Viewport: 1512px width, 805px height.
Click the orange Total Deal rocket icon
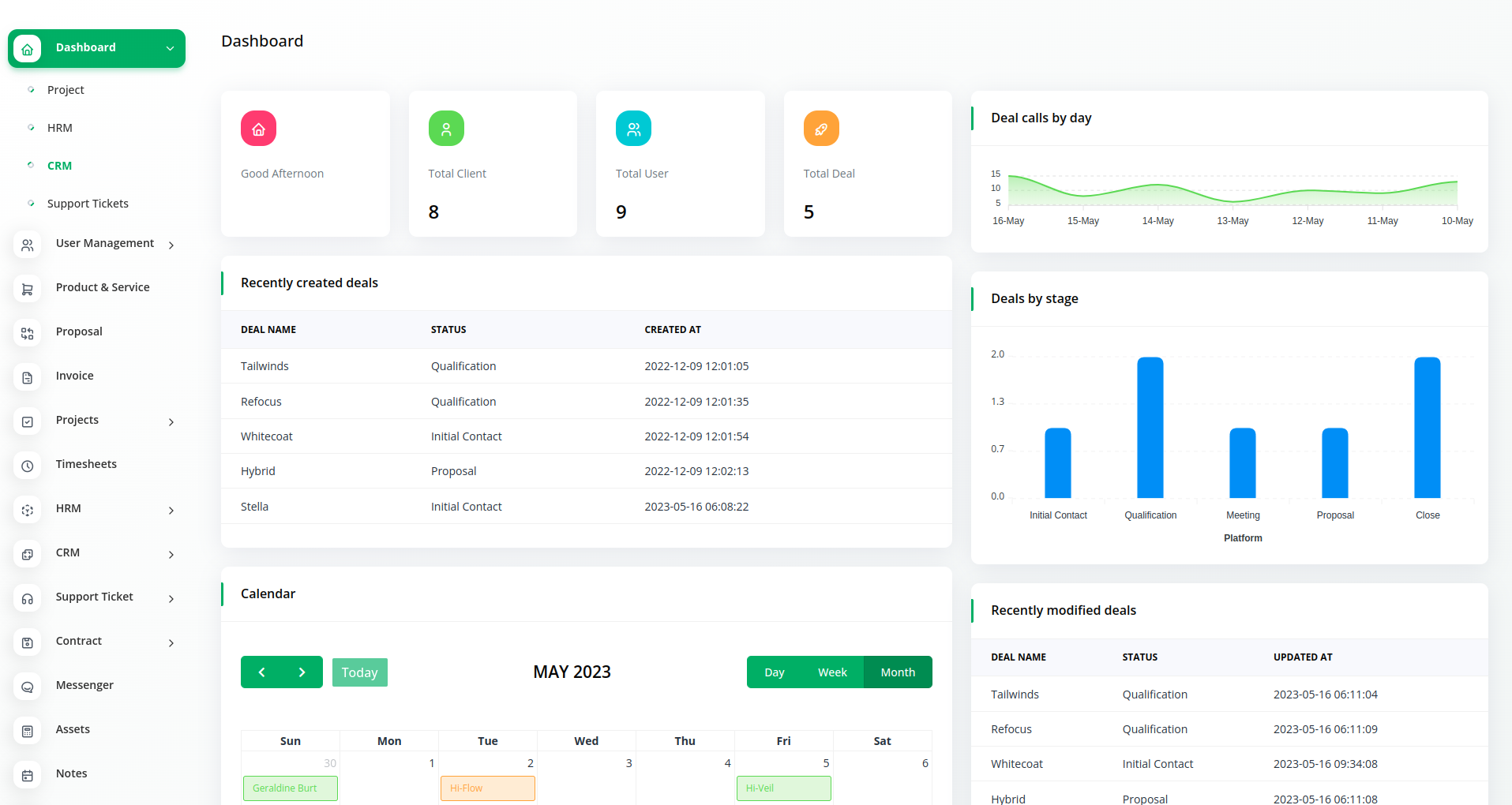click(x=821, y=129)
